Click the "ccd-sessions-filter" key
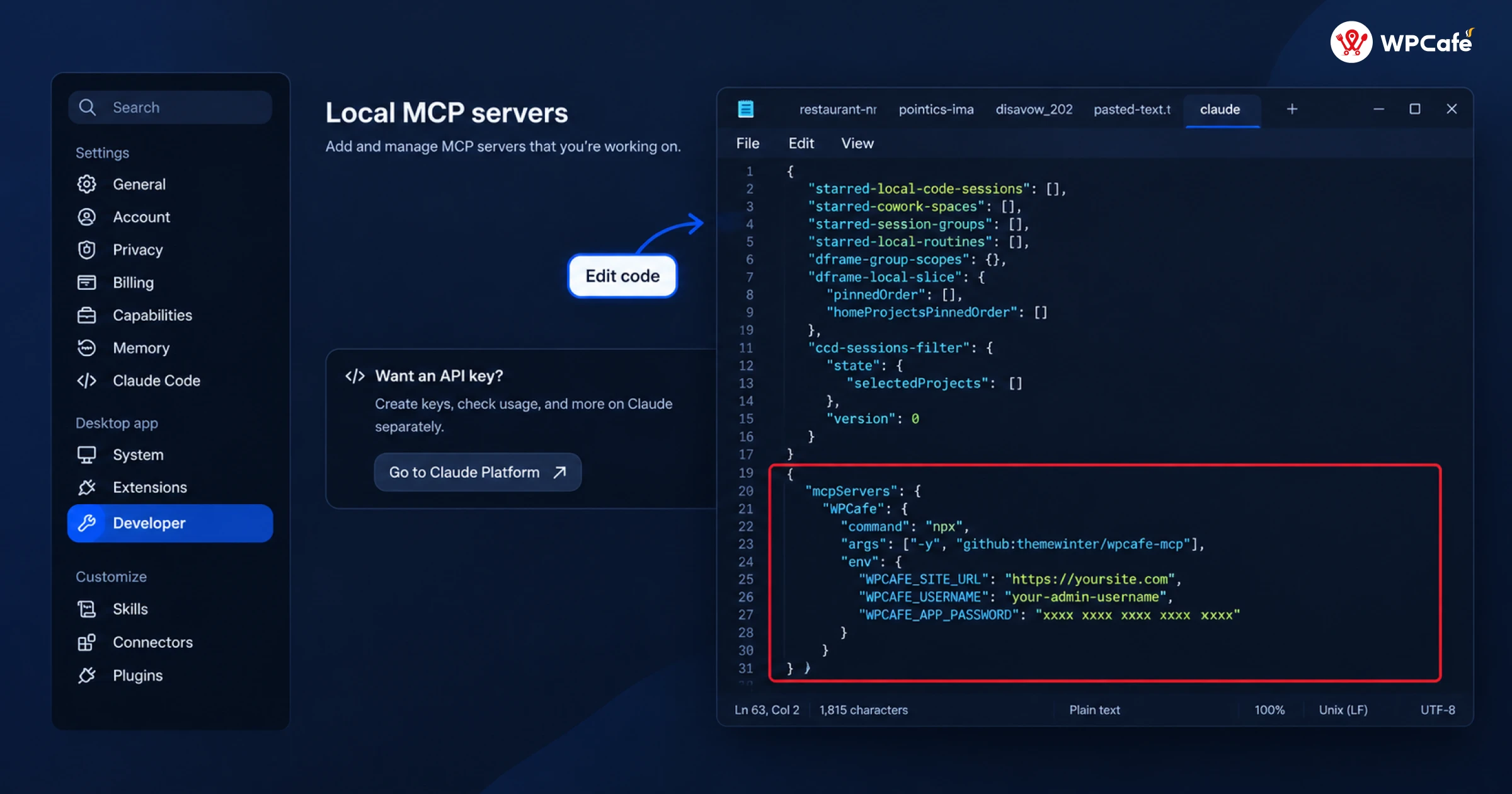Screen dimensions: 1512x794 click(x=889, y=348)
